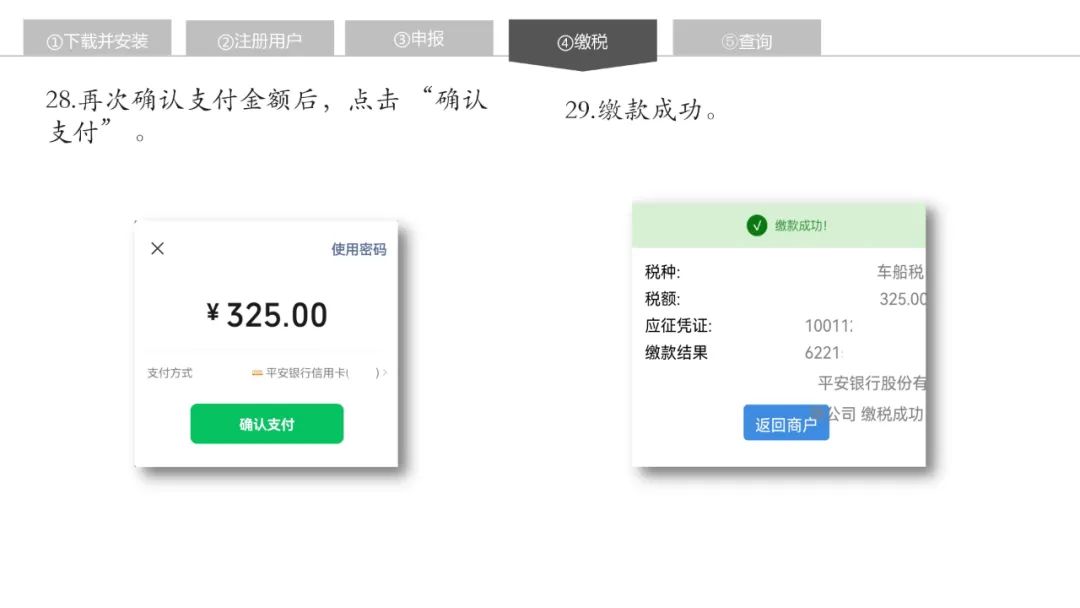The height and width of the screenshot is (608, 1080).
Task: Click the 确认支付 green button
Action: click(x=267, y=423)
